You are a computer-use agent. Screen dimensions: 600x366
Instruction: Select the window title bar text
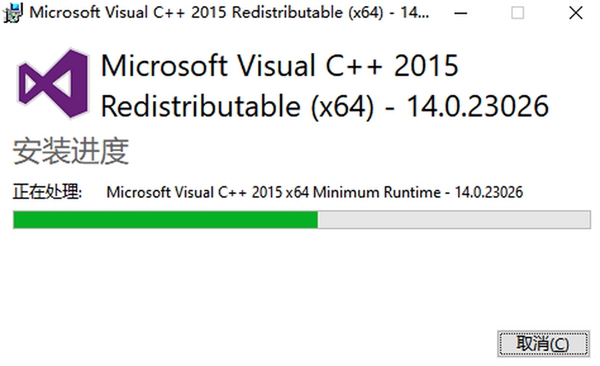229,13
